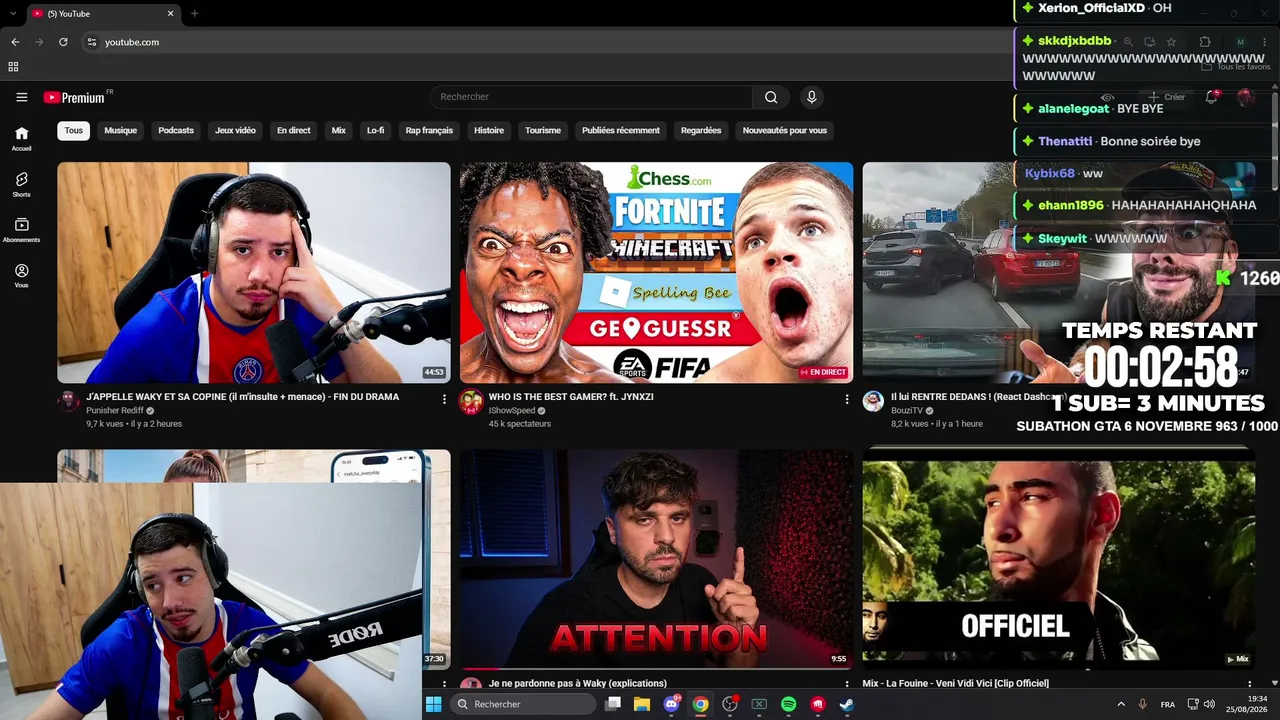This screenshot has width=1280, height=720.
Task: Select the Tous filter chip
Action: (x=74, y=130)
